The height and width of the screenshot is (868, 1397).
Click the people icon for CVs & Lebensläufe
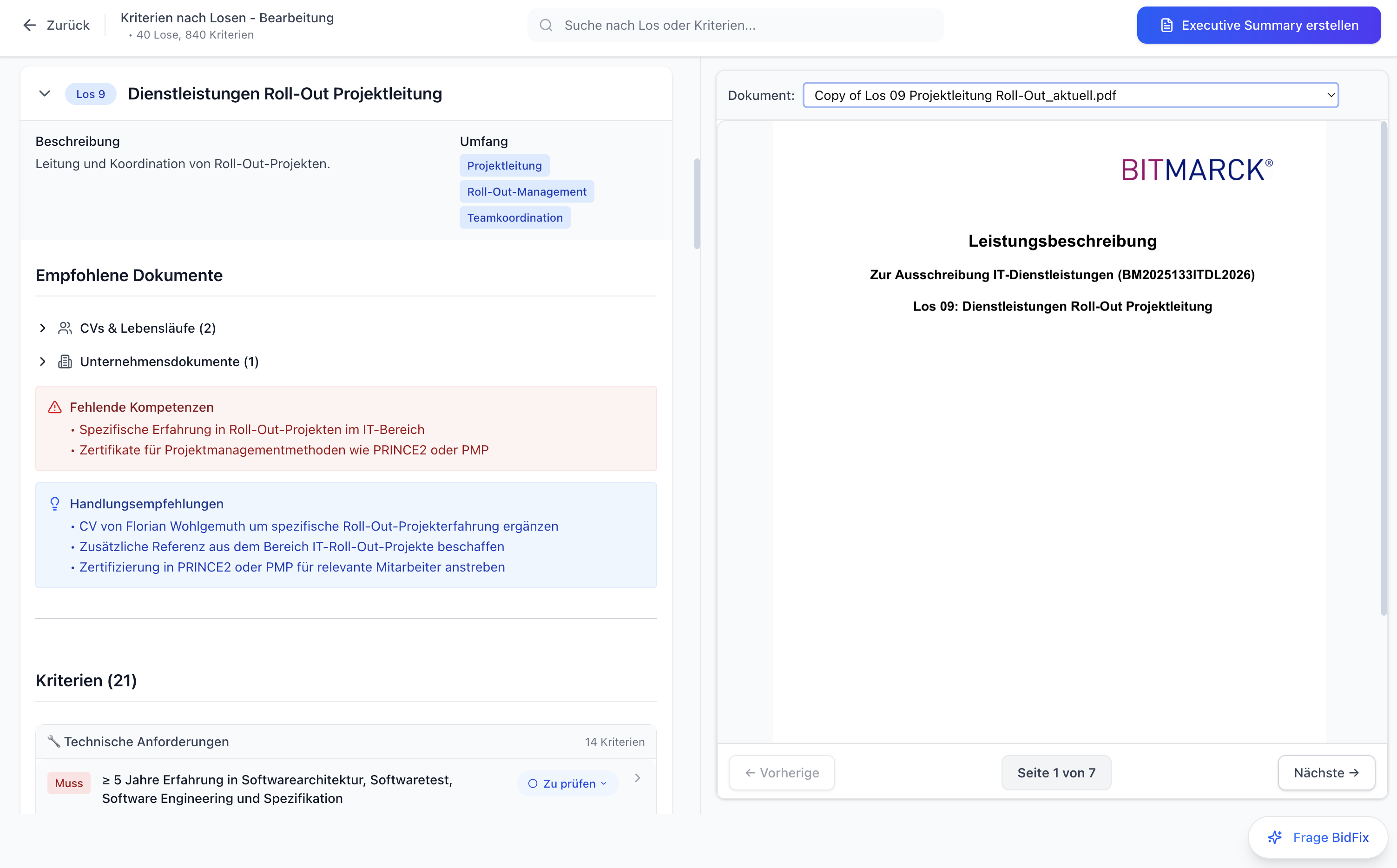[65, 329]
